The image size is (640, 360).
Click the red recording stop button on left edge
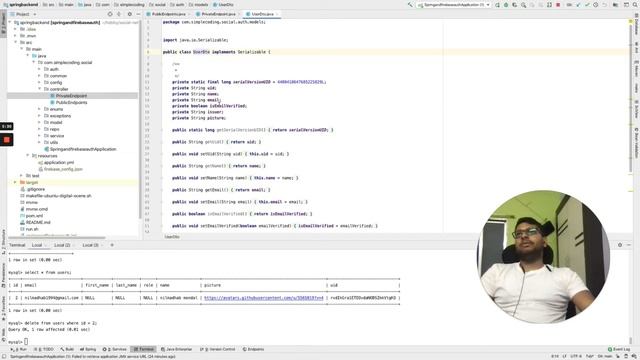click(x=7, y=140)
